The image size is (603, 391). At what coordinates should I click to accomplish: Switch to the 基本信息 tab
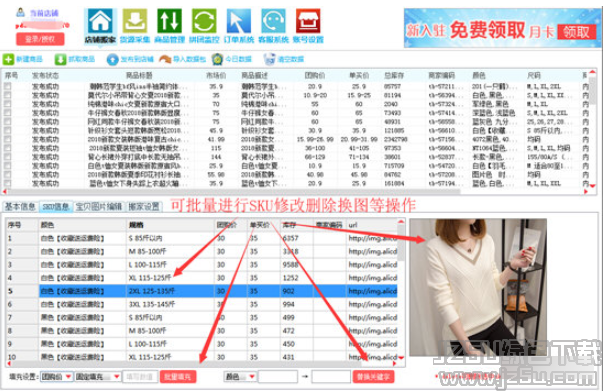[x=20, y=207]
